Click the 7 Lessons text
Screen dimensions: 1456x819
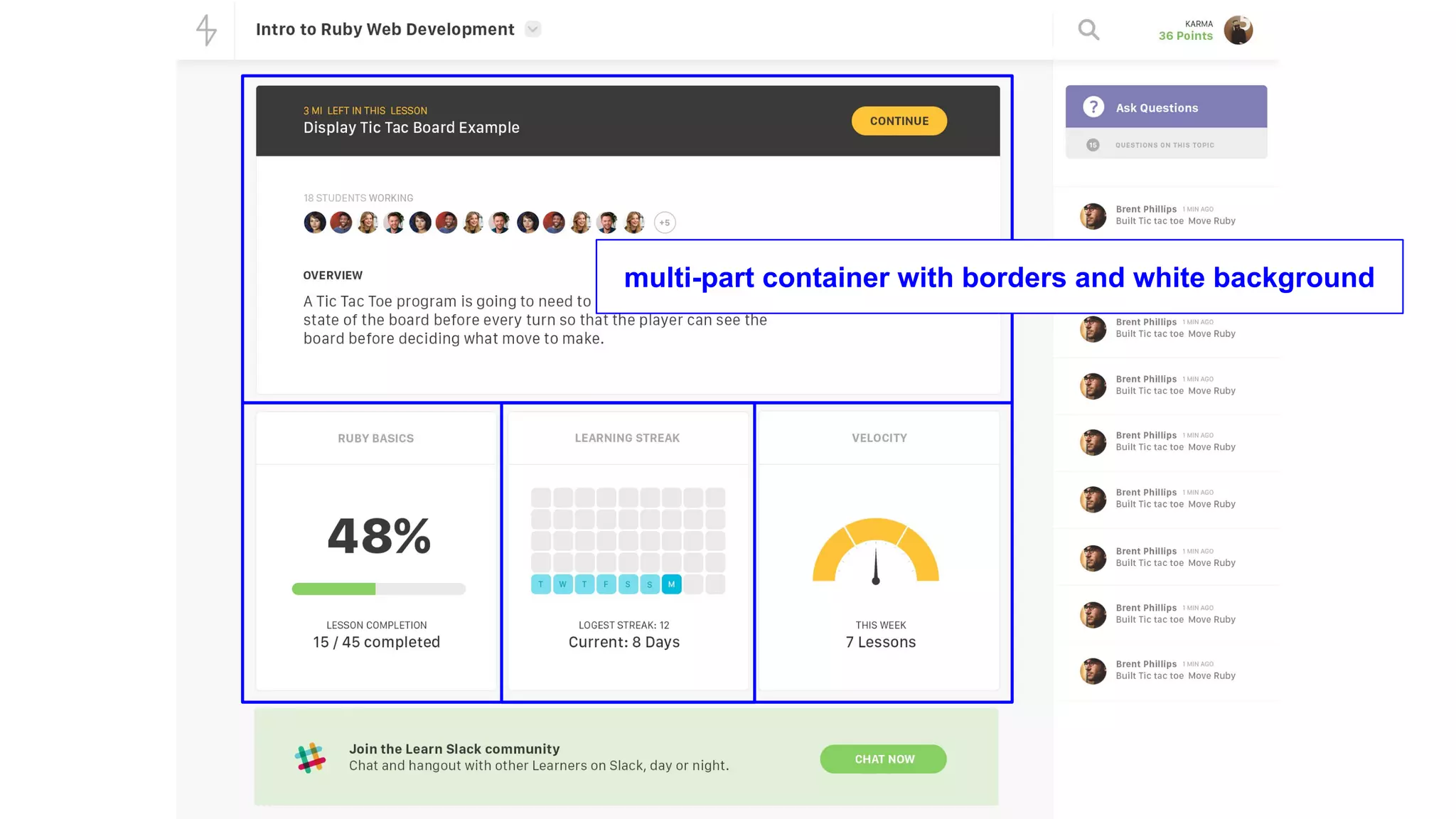(x=880, y=642)
